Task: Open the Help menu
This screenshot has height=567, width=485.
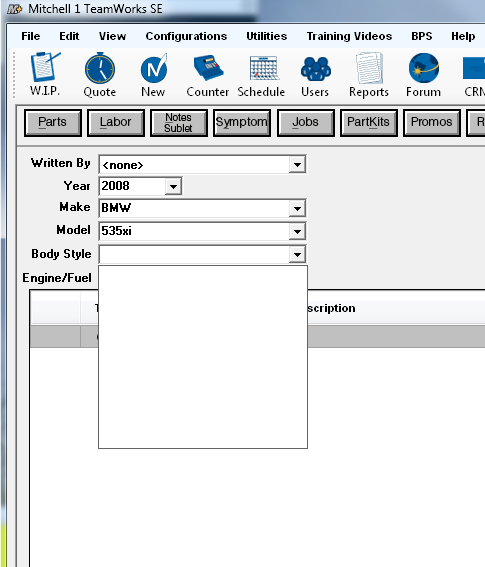Action: pyautogui.click(x=463, y=36)
